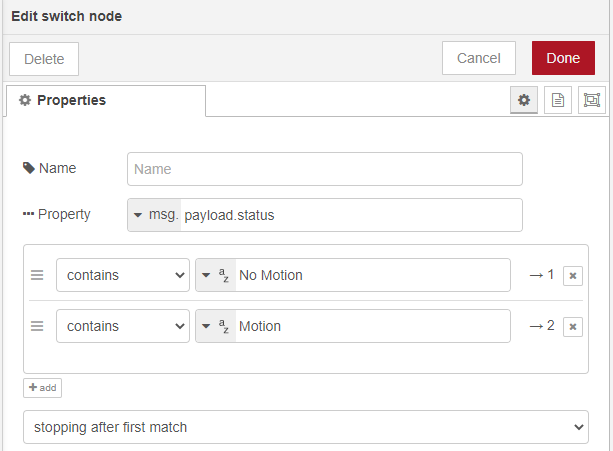Click drag handle of 'No Motion' rule
This screenshot has height=451, width=613.
click(x=37, y=275)
